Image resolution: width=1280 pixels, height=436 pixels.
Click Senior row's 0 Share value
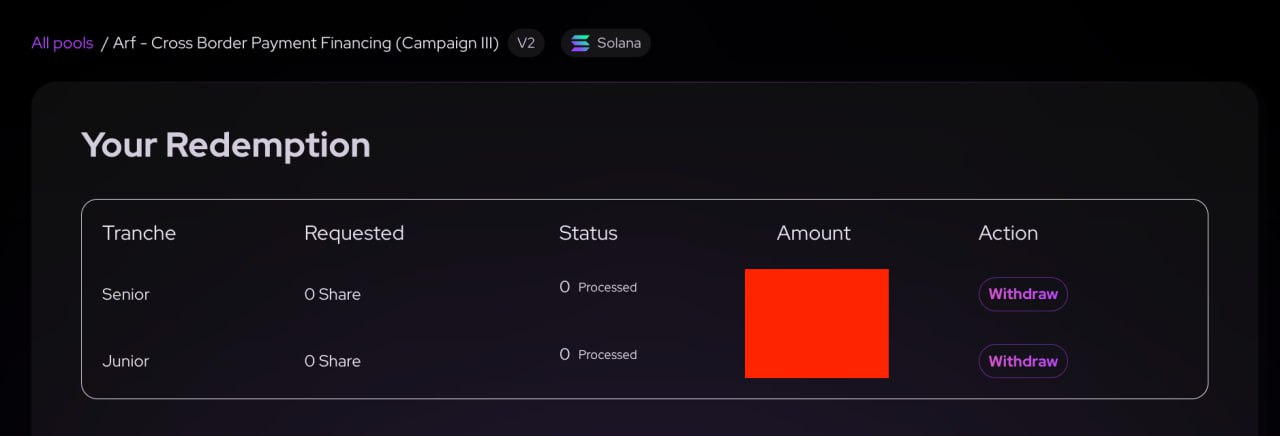[x=332, y=295]
